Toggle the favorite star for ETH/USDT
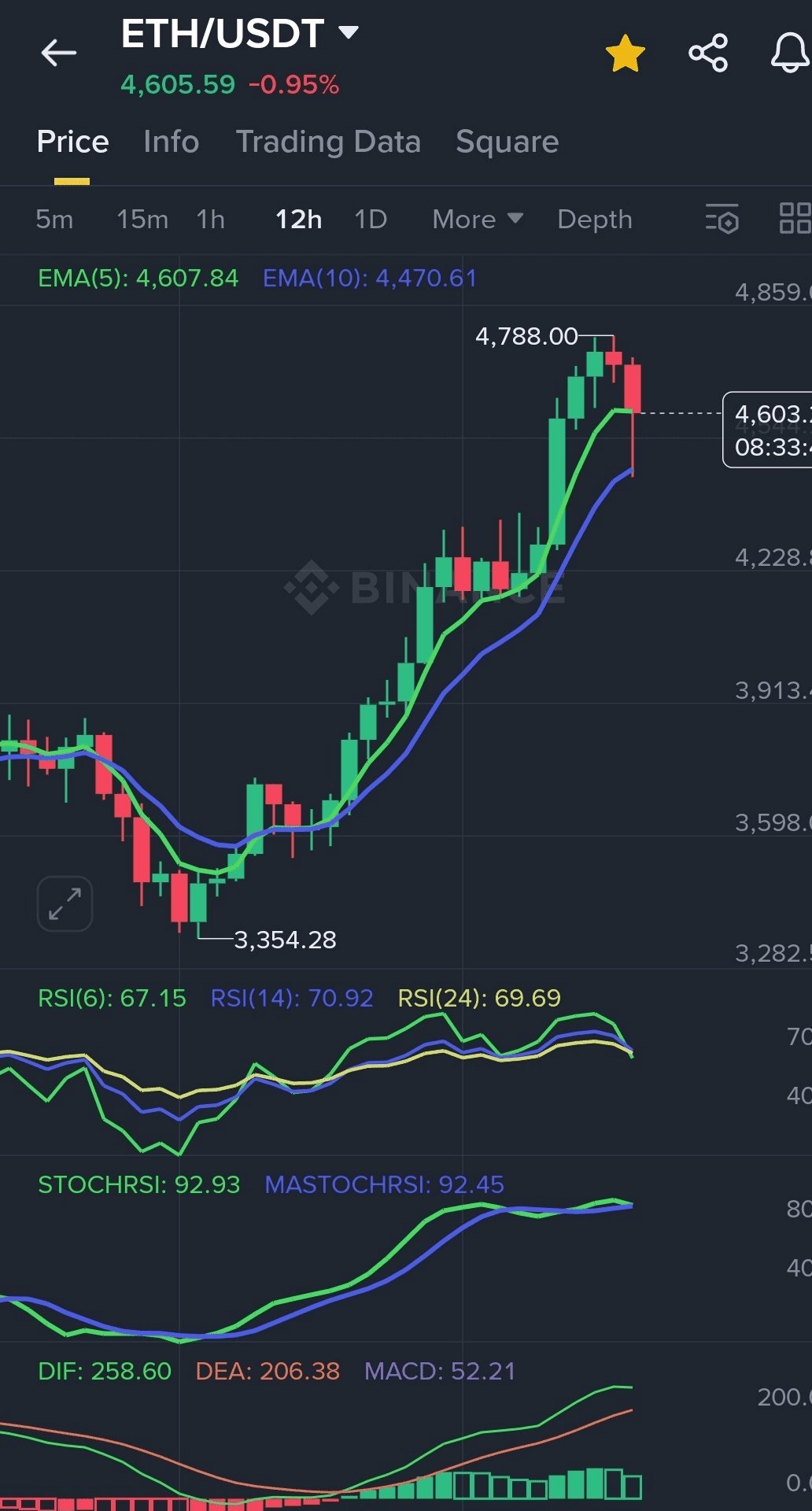Viewport: 812px width, 1511px height. [x=625, y=54]
